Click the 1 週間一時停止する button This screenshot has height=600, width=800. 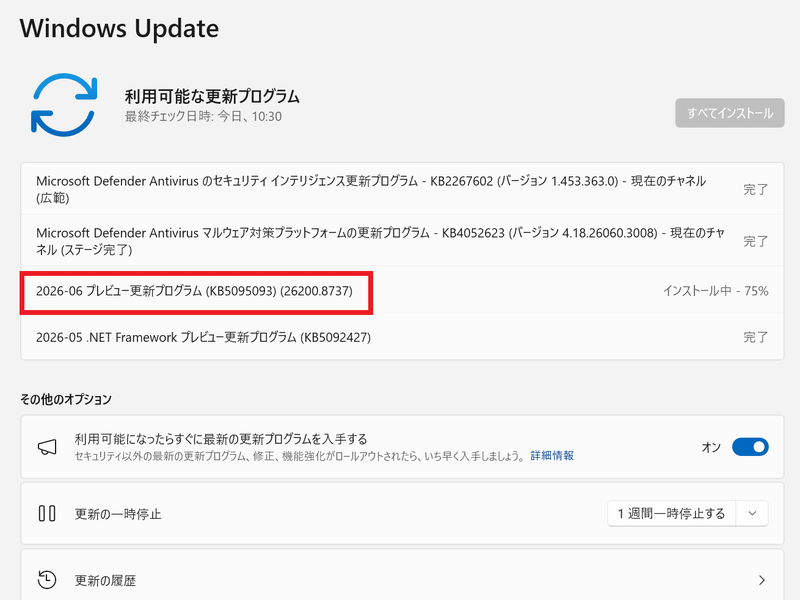[671, 513]
